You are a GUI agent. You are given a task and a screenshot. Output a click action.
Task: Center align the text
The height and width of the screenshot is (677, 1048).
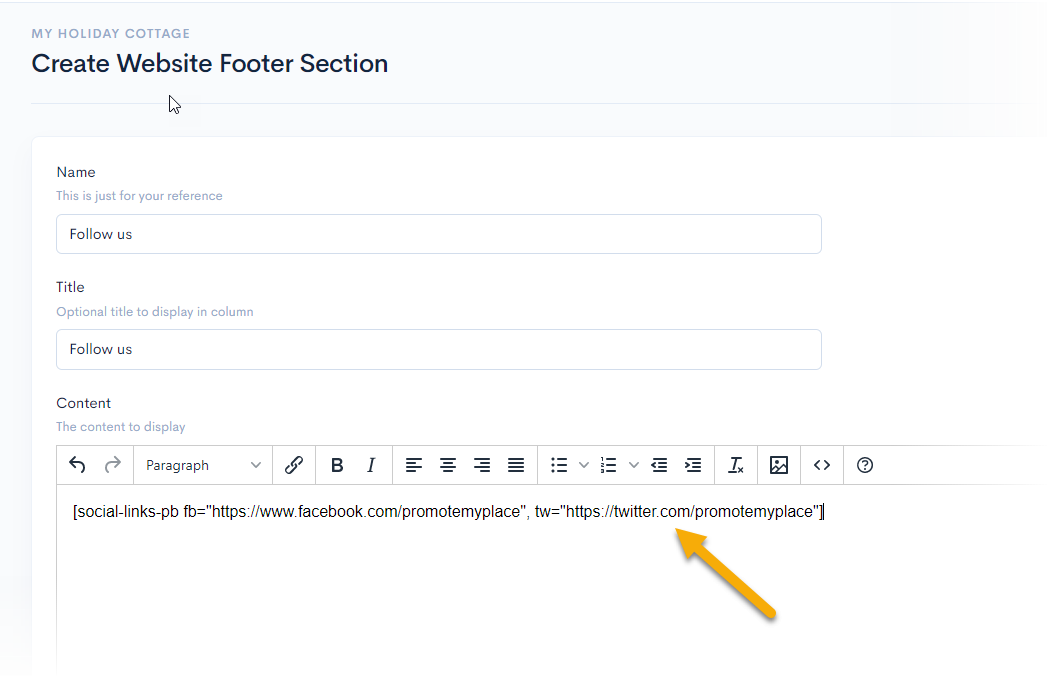448,465
